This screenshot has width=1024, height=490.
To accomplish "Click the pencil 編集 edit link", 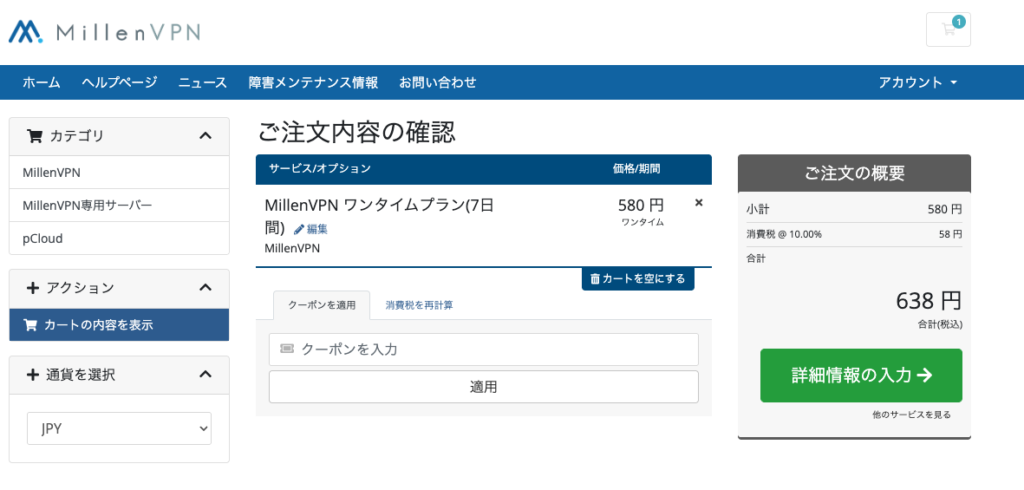I will pyautogui.click(x=311, y=229).
